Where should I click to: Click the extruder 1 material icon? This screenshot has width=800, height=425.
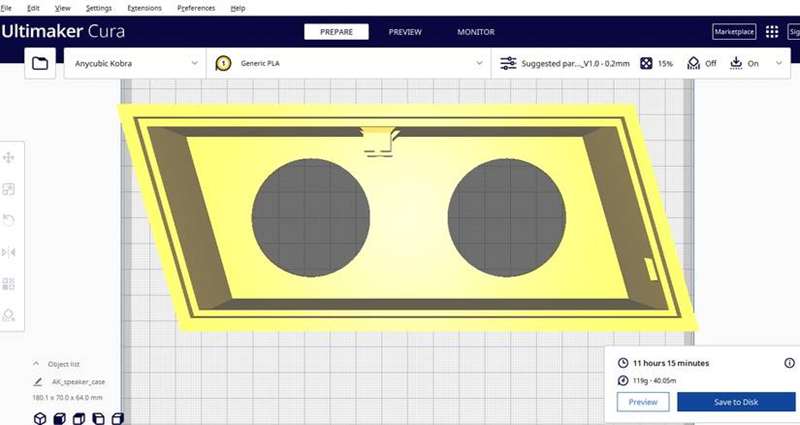click(223, 63)
